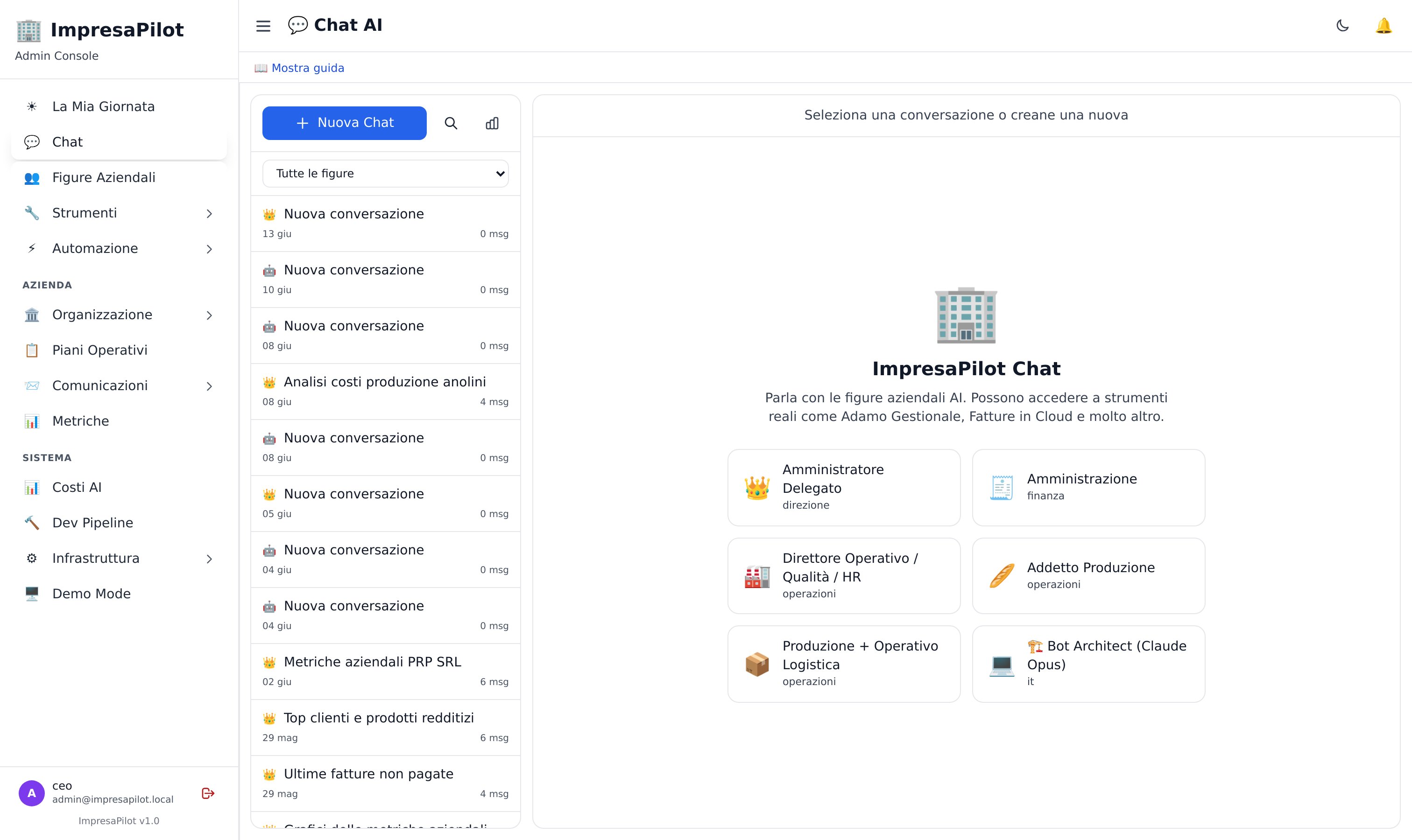Click the logout icon next to ceo

(208, 794)
